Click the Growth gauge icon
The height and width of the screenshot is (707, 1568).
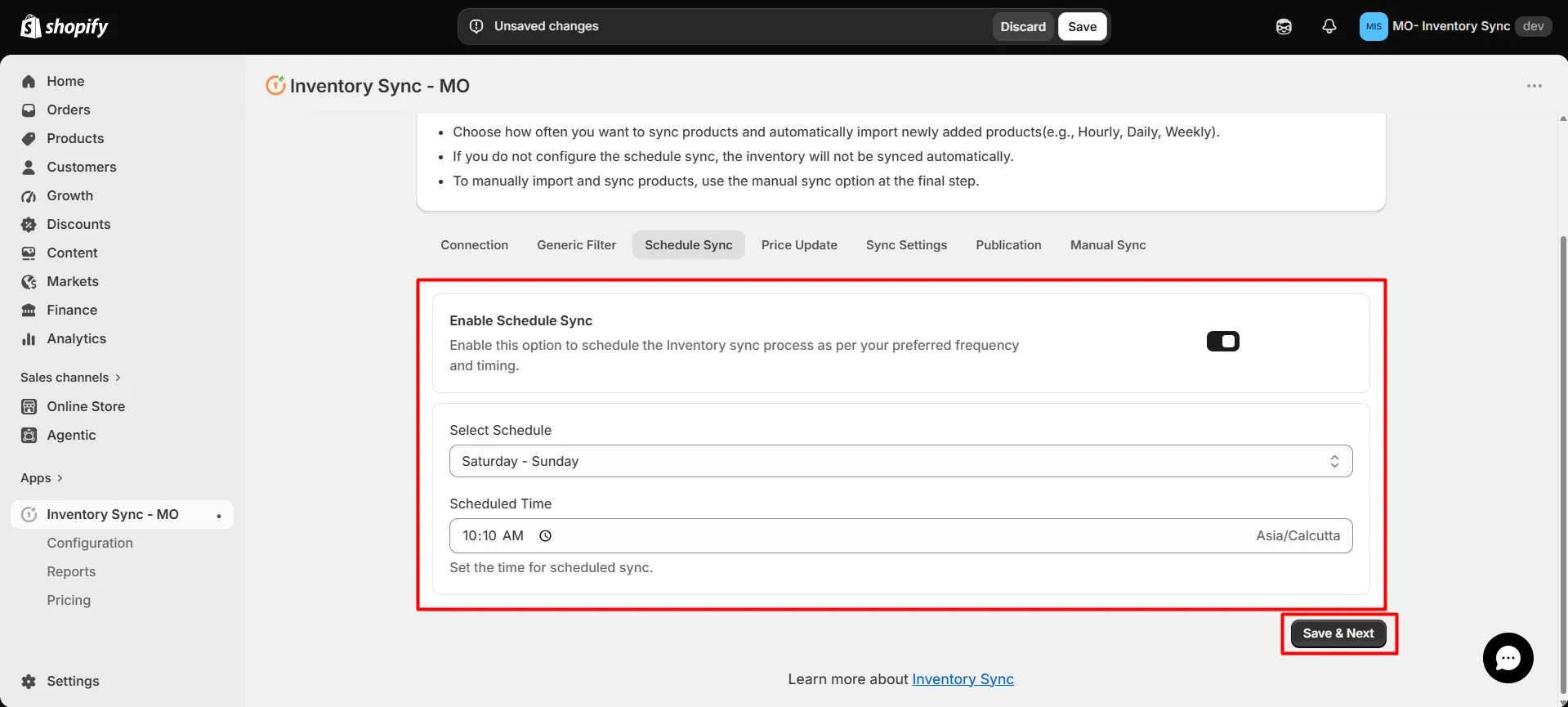pyautogui.click(x=29, y=196)
